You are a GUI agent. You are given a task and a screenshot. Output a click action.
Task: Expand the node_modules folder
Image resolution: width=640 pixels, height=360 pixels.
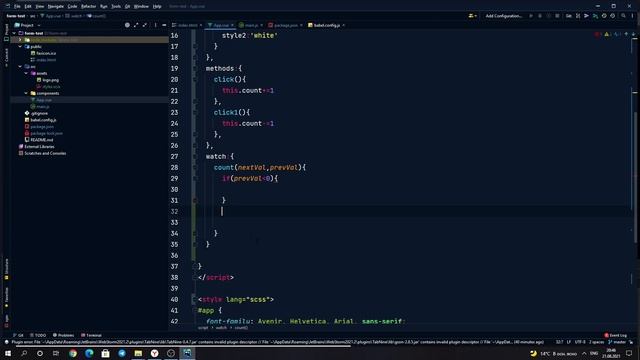(x=20, y=40)
